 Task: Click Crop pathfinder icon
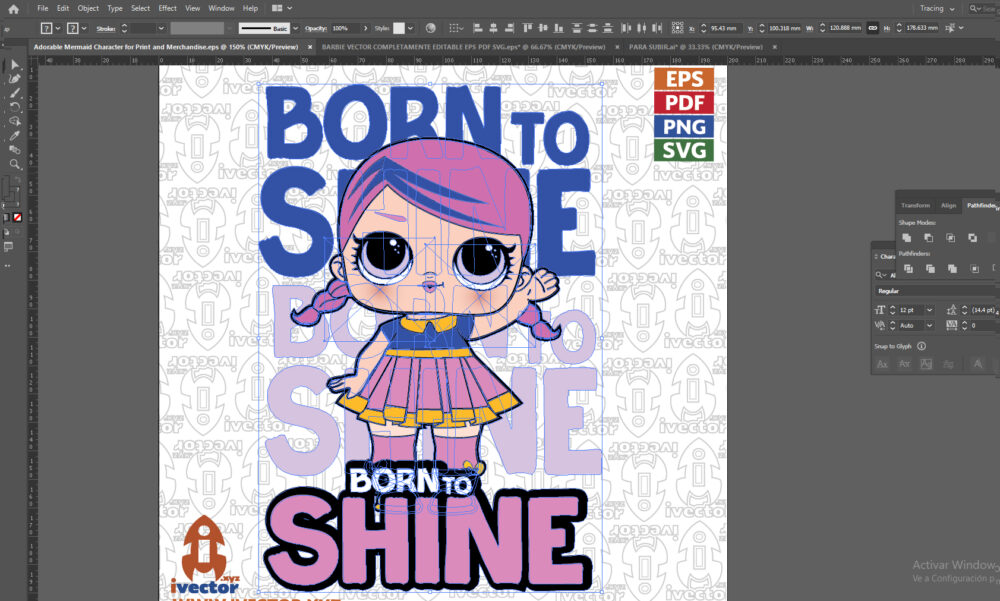click(974, 269)
